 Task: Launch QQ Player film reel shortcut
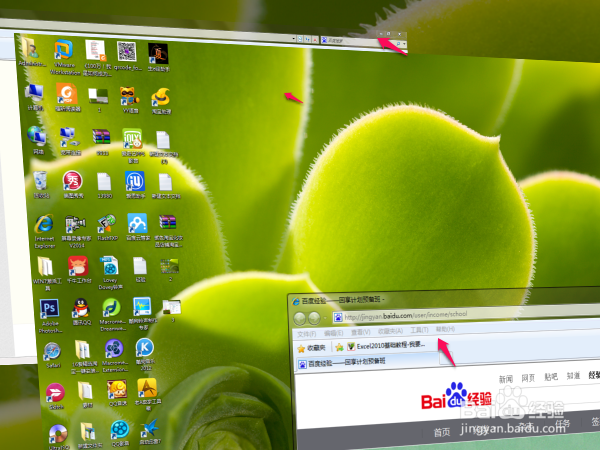coord(120,433)
